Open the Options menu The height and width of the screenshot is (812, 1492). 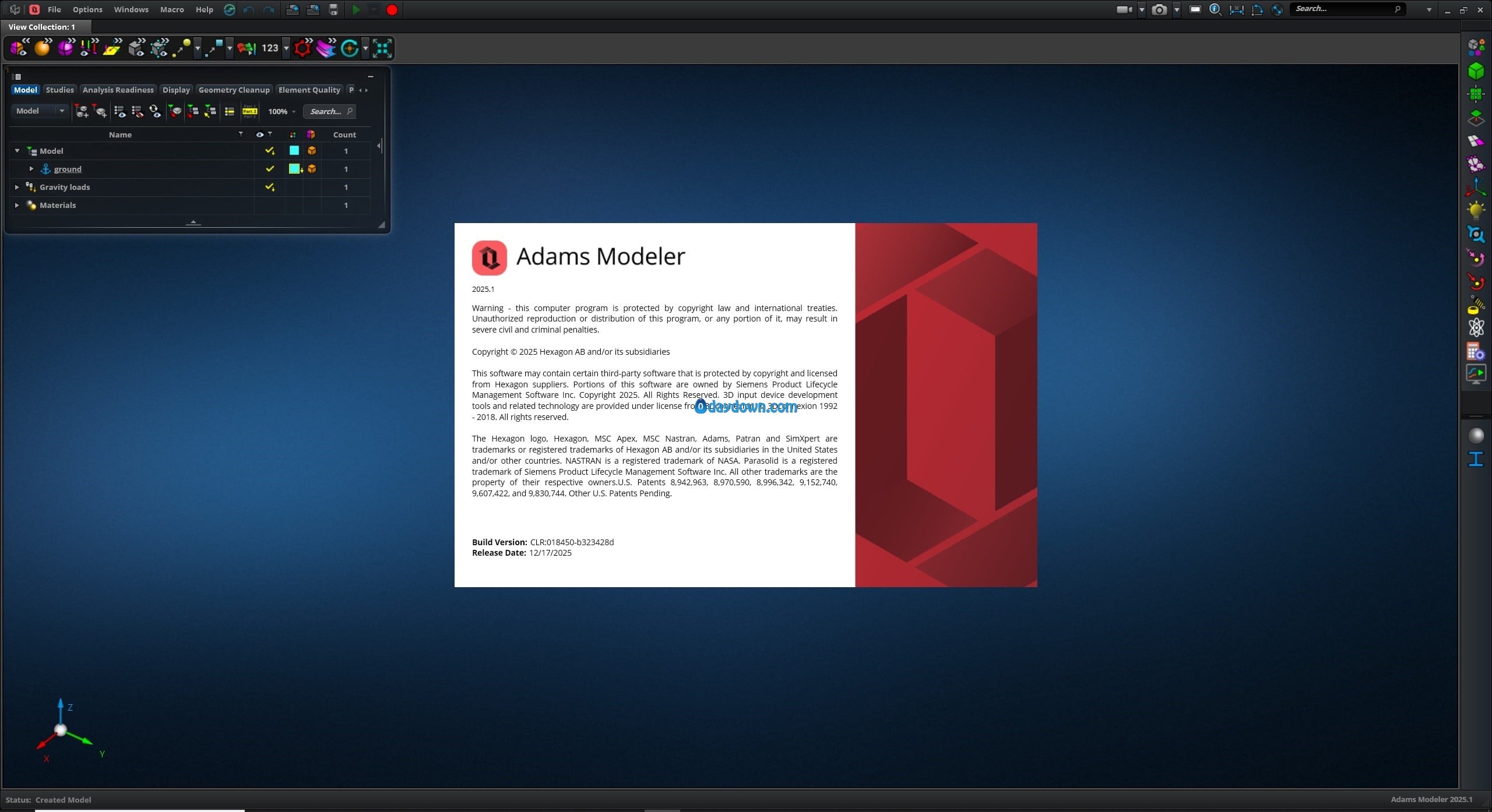click(x=87, y=10)
